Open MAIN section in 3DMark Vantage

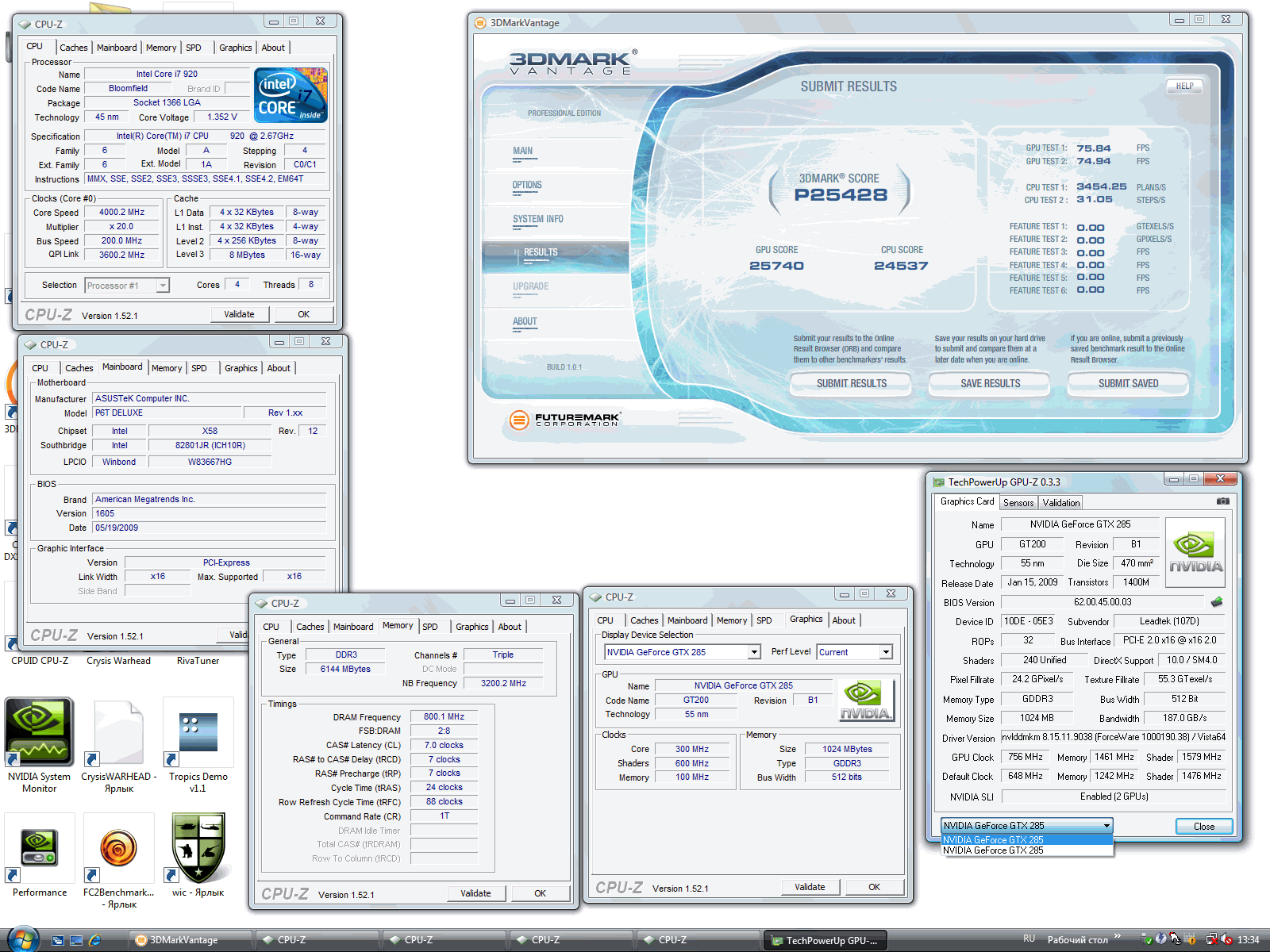pyautogui.click(x=523, y=151)
